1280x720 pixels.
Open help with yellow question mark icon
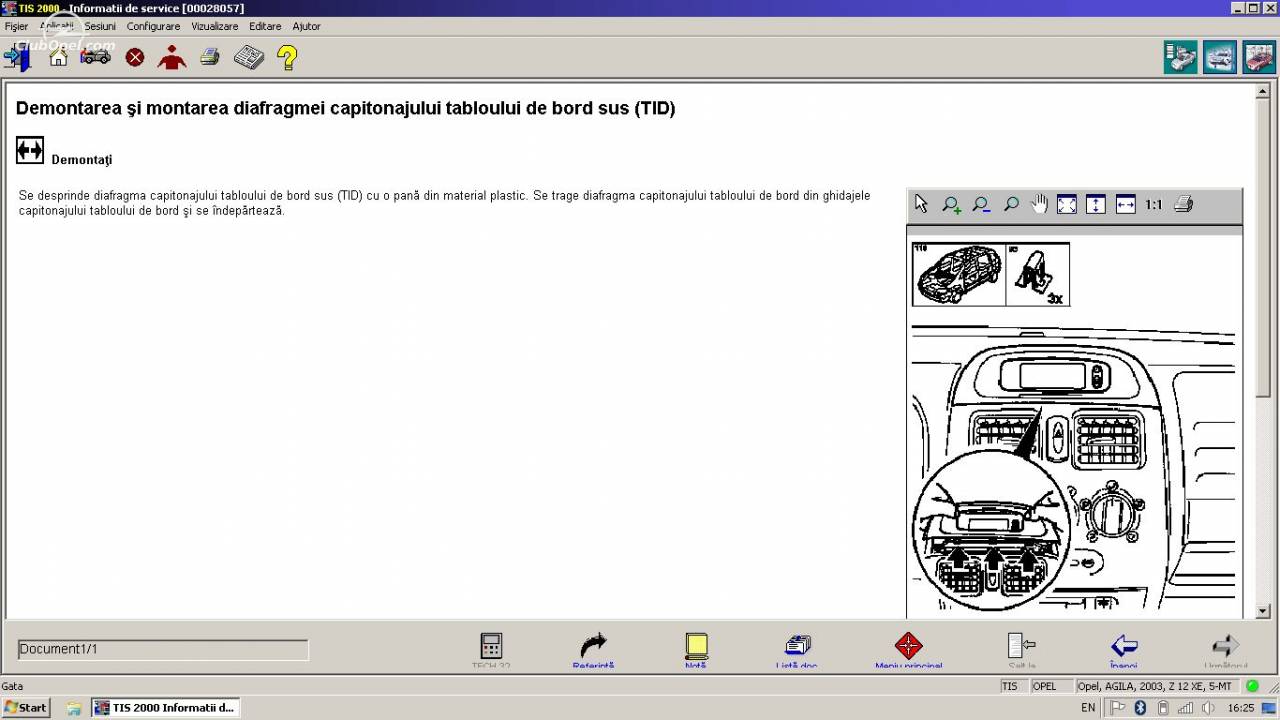pos(287,57)
